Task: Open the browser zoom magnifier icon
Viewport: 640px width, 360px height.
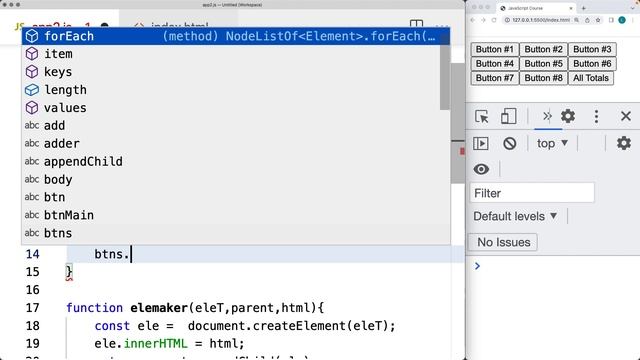Action: 576,20
